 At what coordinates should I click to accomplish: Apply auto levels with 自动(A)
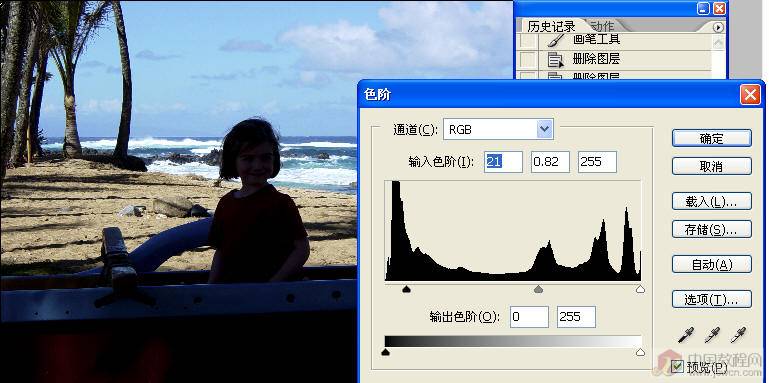click(711, 264)
